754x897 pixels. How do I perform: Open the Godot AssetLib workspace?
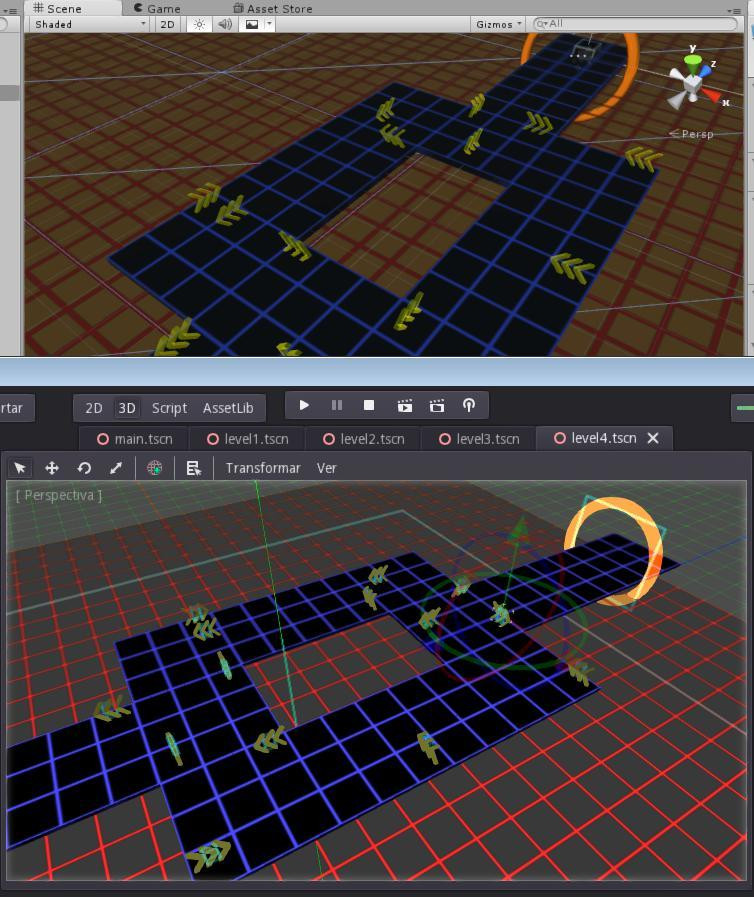[x=228, y=408]
